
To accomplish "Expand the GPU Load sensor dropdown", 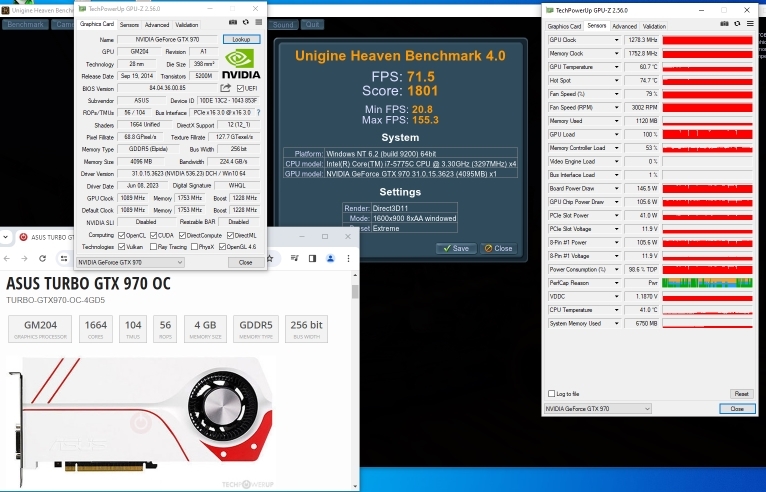I will tap(617, 134).
